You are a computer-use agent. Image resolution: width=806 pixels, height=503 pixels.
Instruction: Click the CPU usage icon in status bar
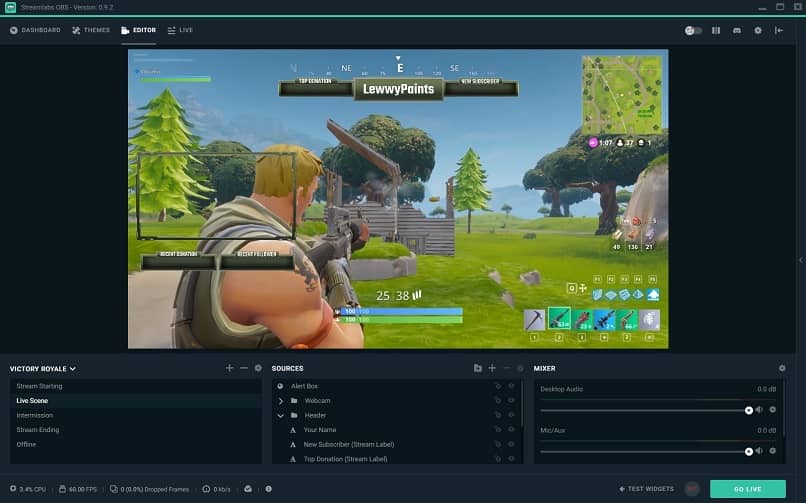click(13, 489)
